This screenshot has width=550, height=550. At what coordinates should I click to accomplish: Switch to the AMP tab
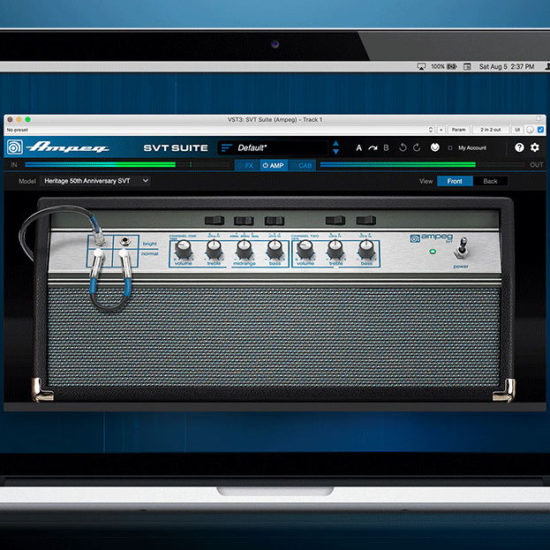(274, 165)
